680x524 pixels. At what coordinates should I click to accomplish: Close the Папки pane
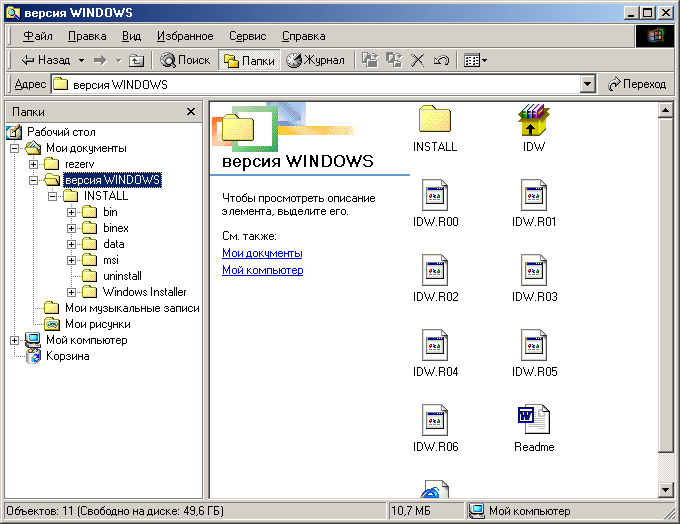(x=191, y=111)
